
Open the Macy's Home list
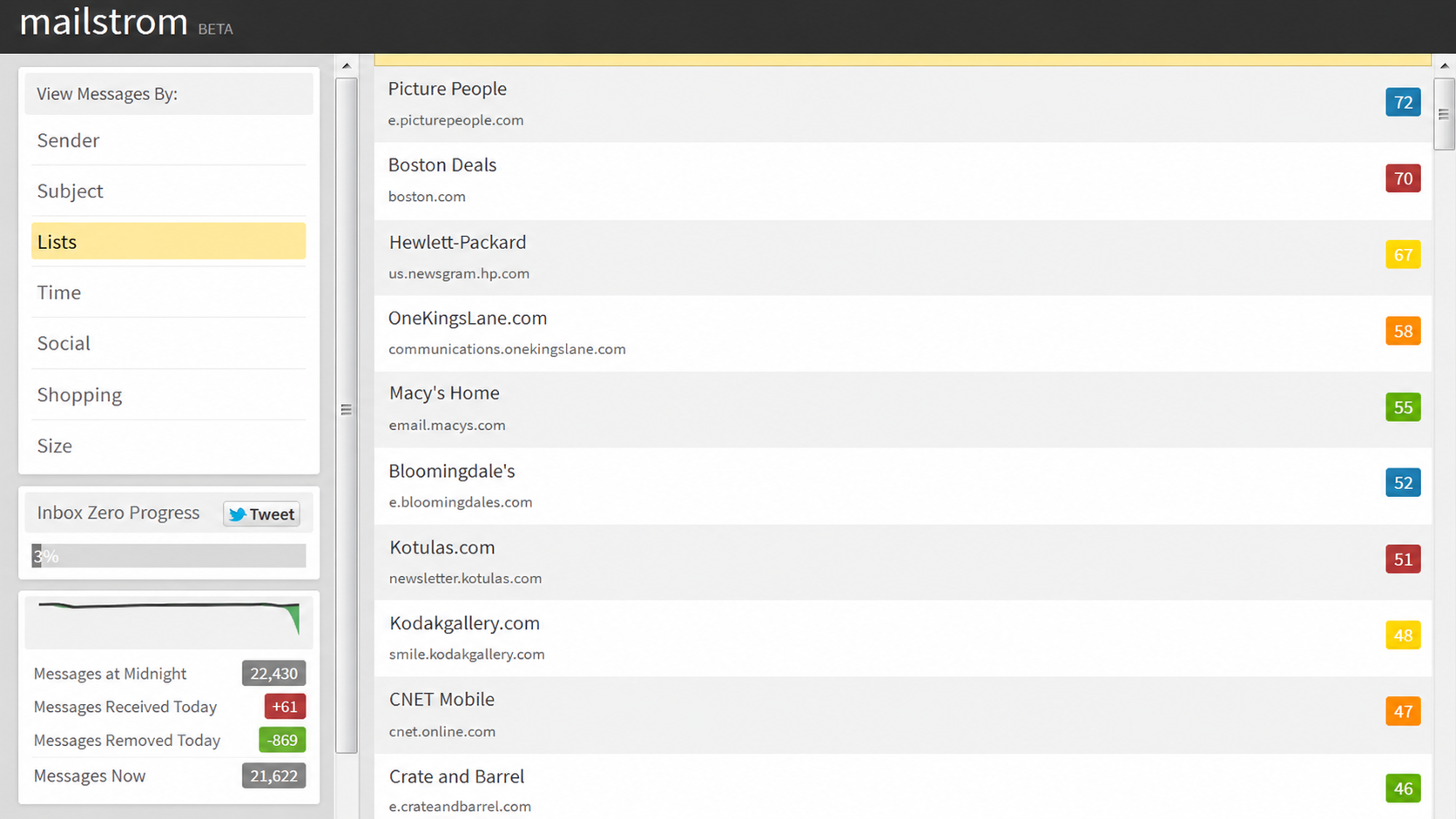click(903, 409)
